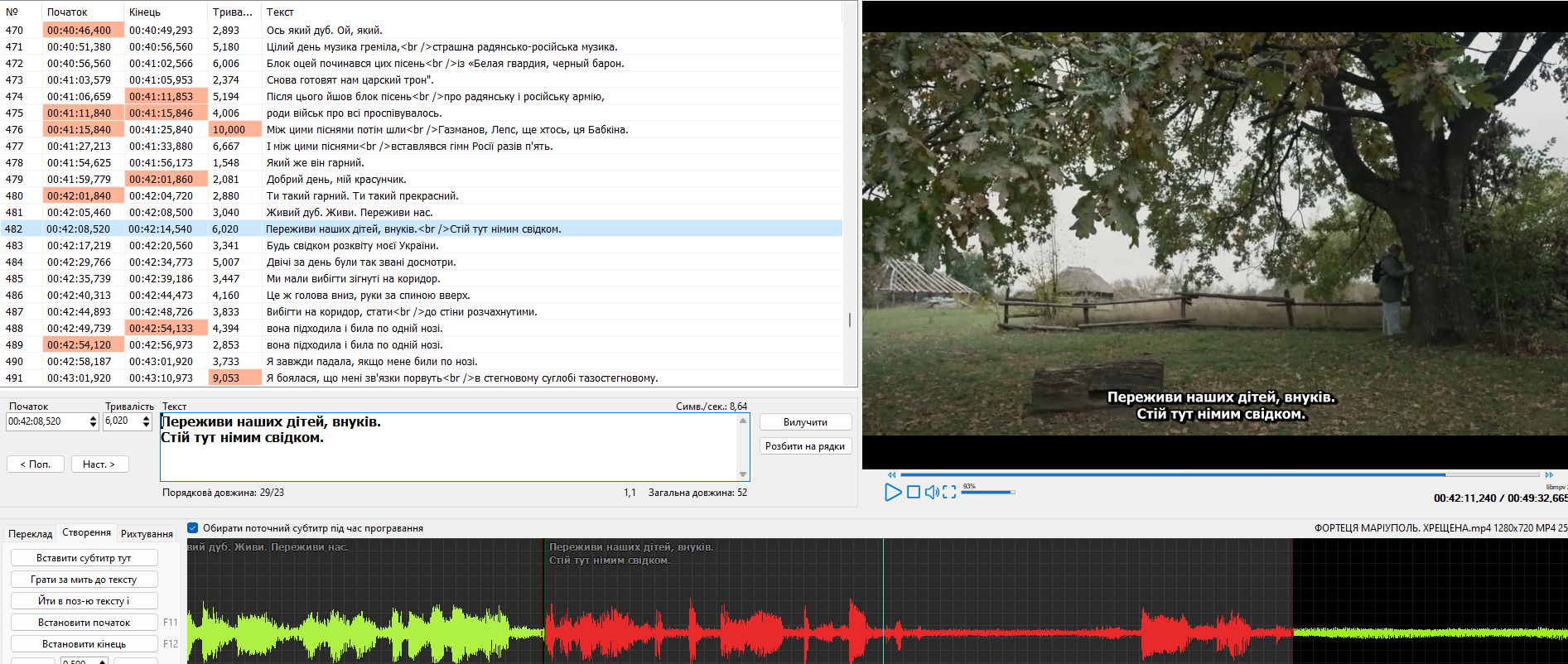Select row 484 'Двічі за день були'
This screenshot has width=1568, height=664.
click(422, 262)
